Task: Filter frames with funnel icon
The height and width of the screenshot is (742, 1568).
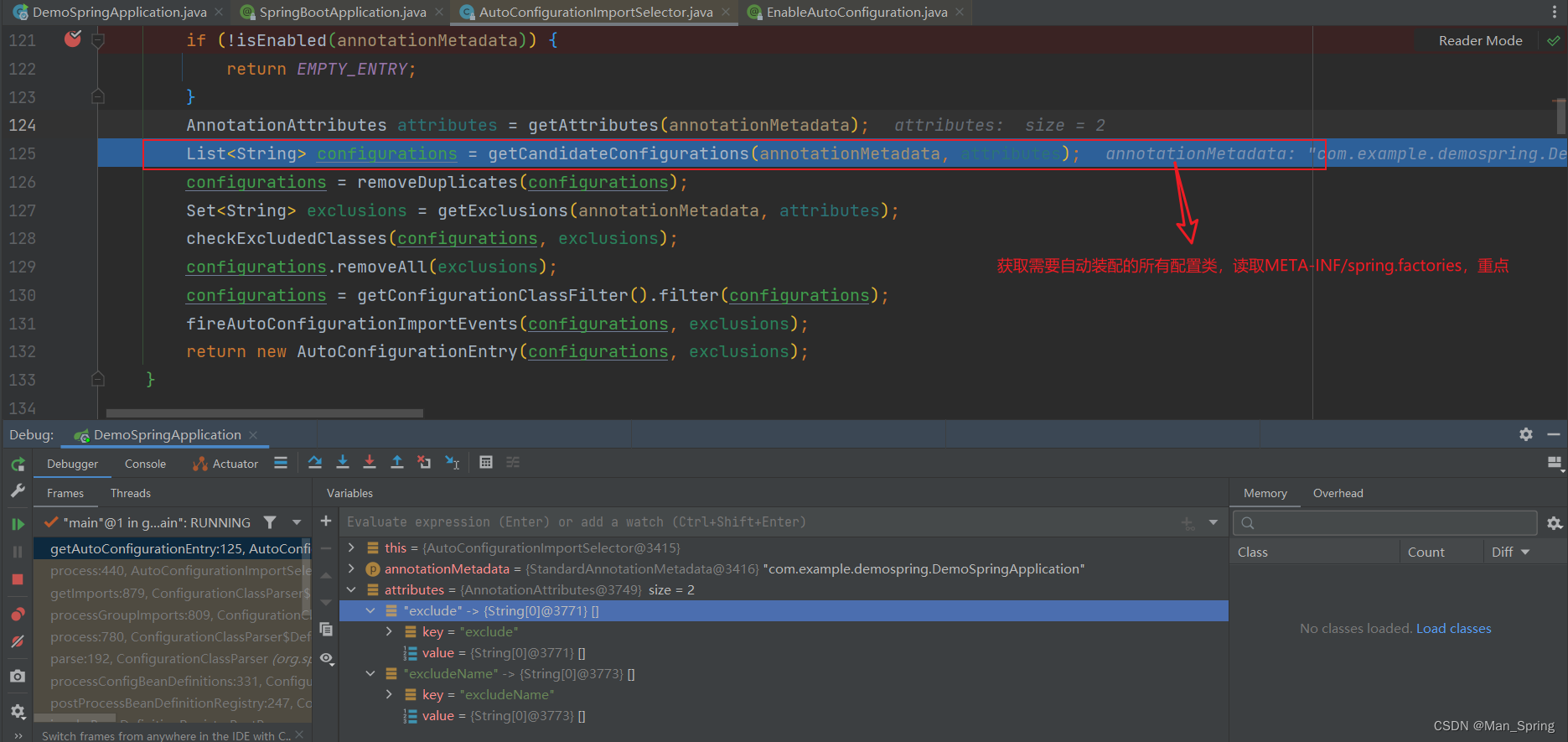Action: (270, 522)
